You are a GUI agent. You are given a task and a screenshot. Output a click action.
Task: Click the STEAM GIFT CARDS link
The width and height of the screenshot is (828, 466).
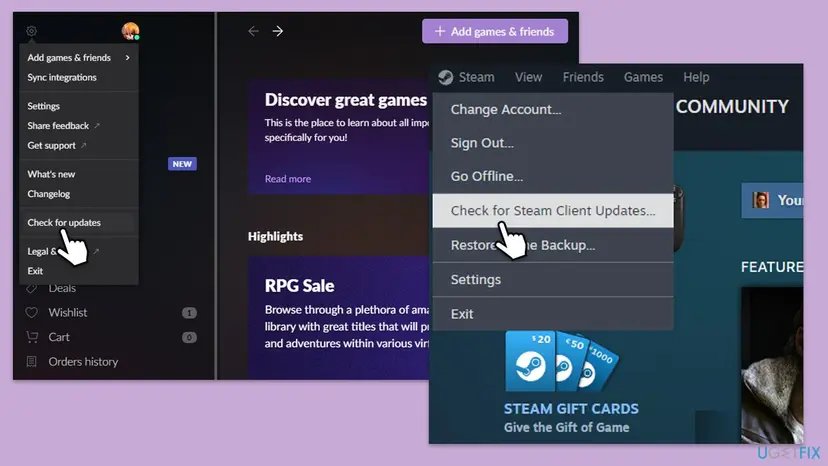pos(571,408)
